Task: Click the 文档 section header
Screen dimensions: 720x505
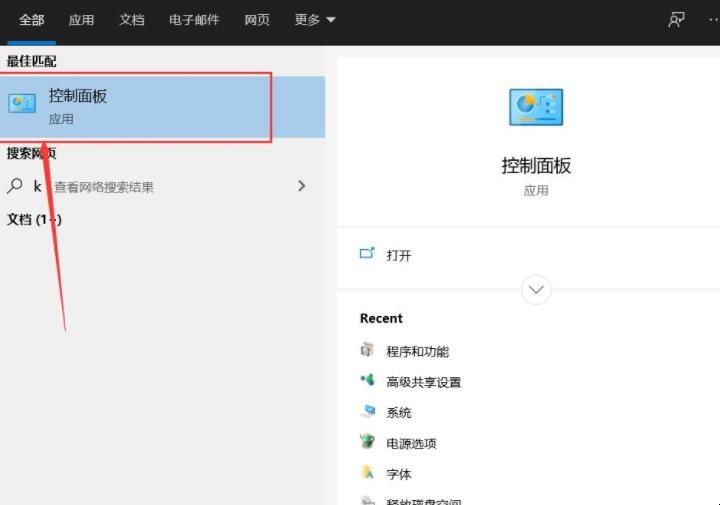Action: (x=34, y=219)
